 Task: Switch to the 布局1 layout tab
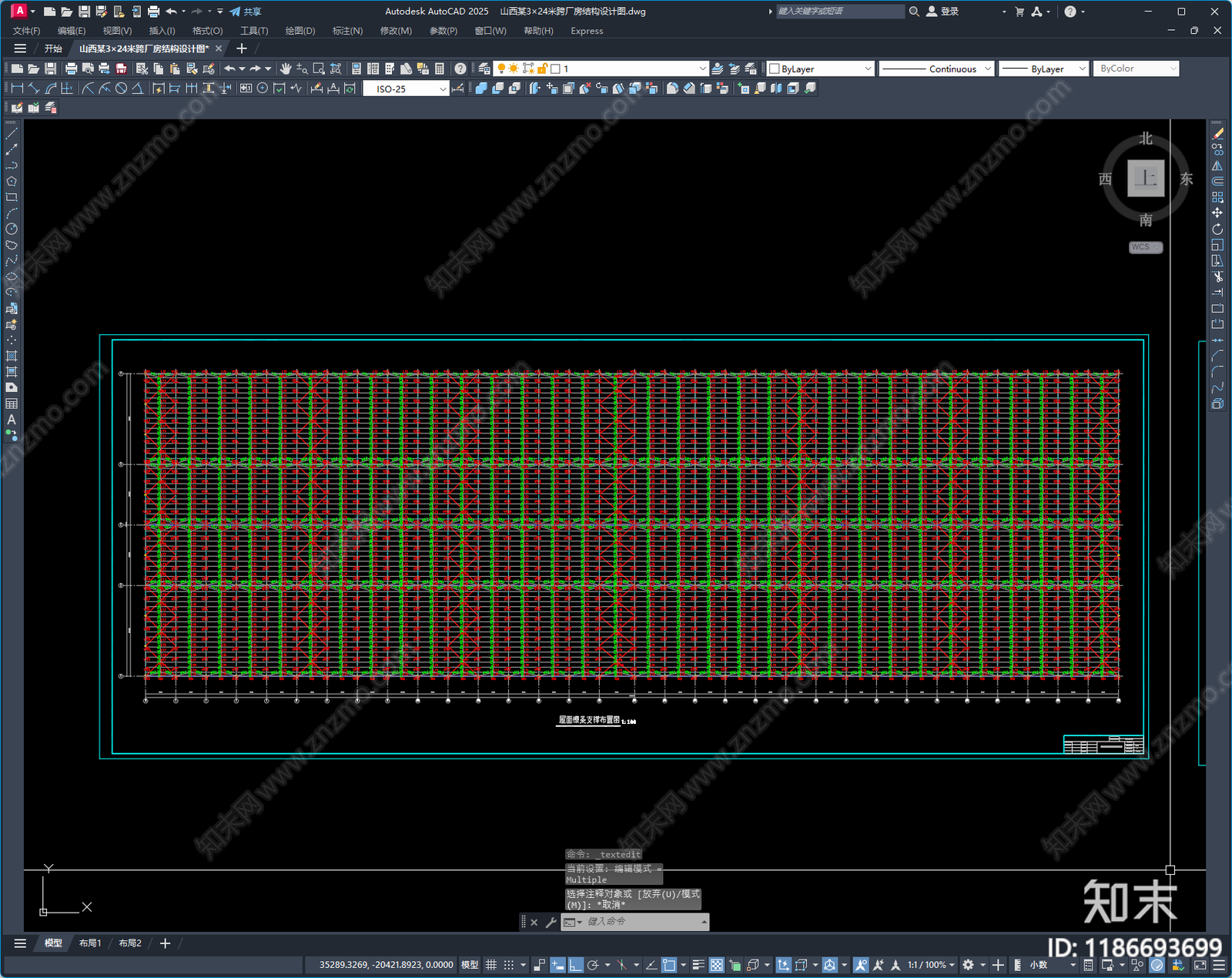[x=90, y=943]
